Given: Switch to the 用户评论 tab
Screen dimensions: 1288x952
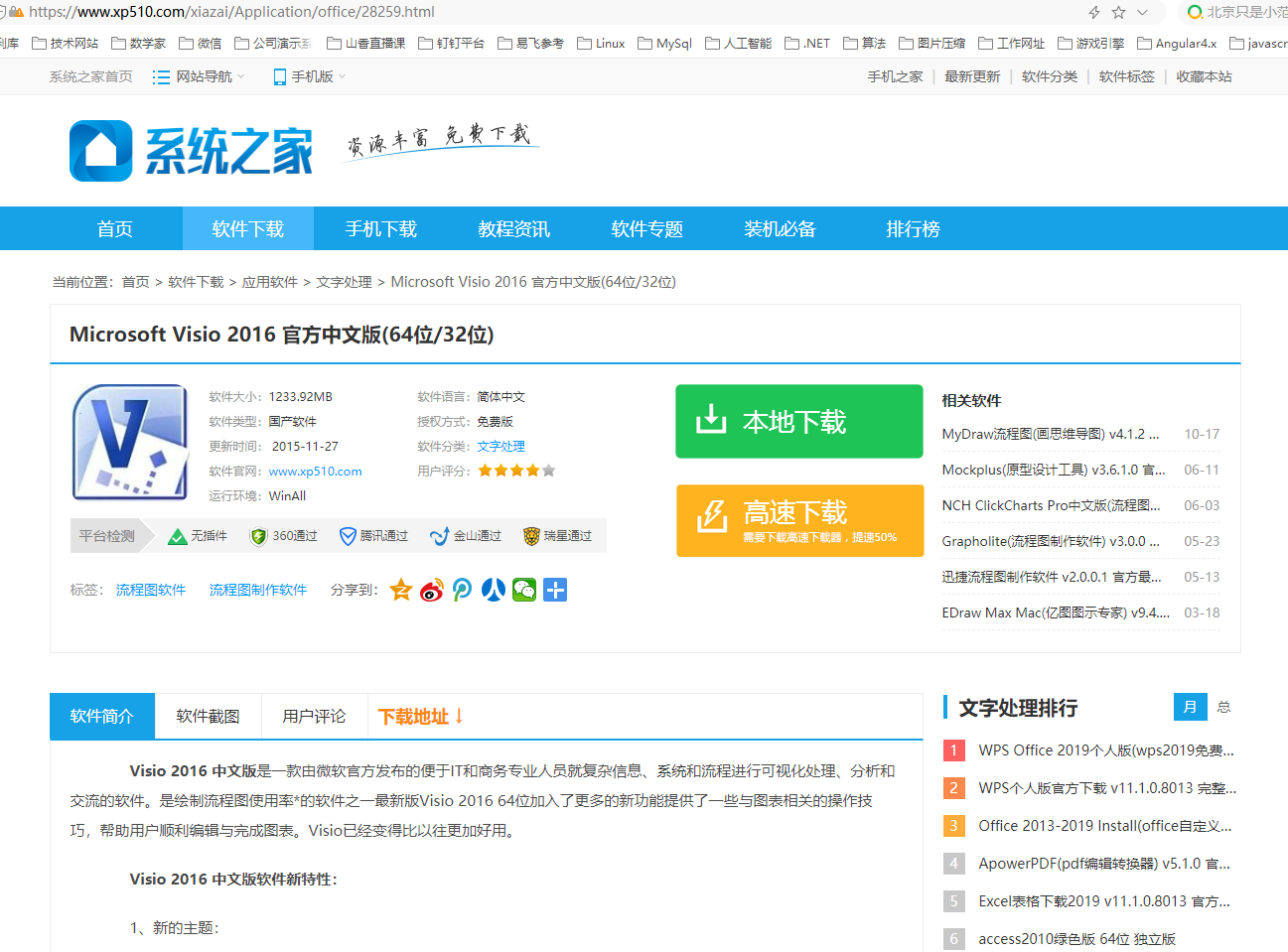Looking at the screenshot, I should (x=315, y=716).
